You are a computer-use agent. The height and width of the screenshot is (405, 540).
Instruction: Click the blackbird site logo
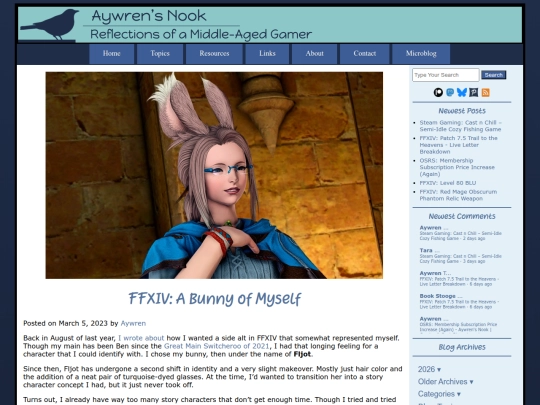click(50, 24)
